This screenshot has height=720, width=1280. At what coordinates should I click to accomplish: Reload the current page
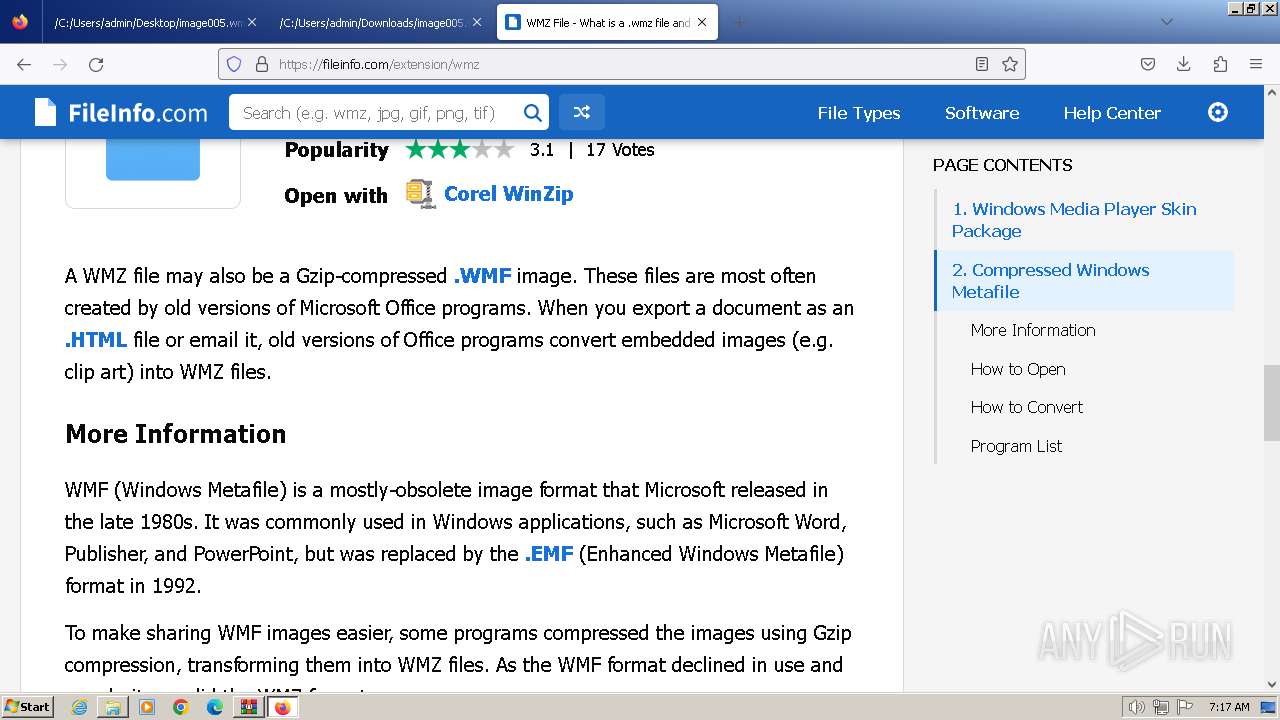(x=96, y=64)
